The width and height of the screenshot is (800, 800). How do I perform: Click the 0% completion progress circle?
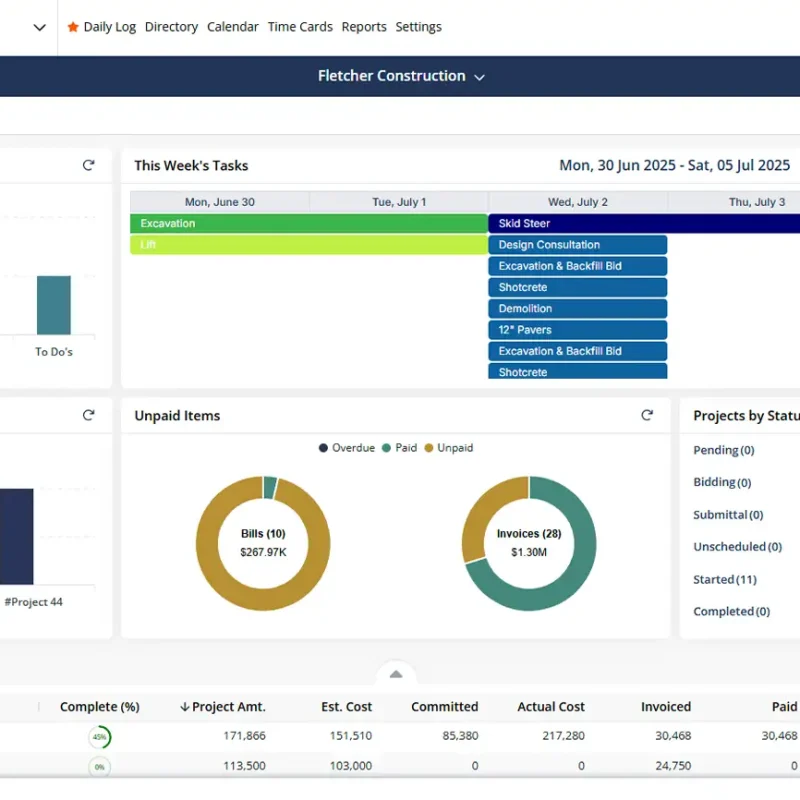coord(99,767)
